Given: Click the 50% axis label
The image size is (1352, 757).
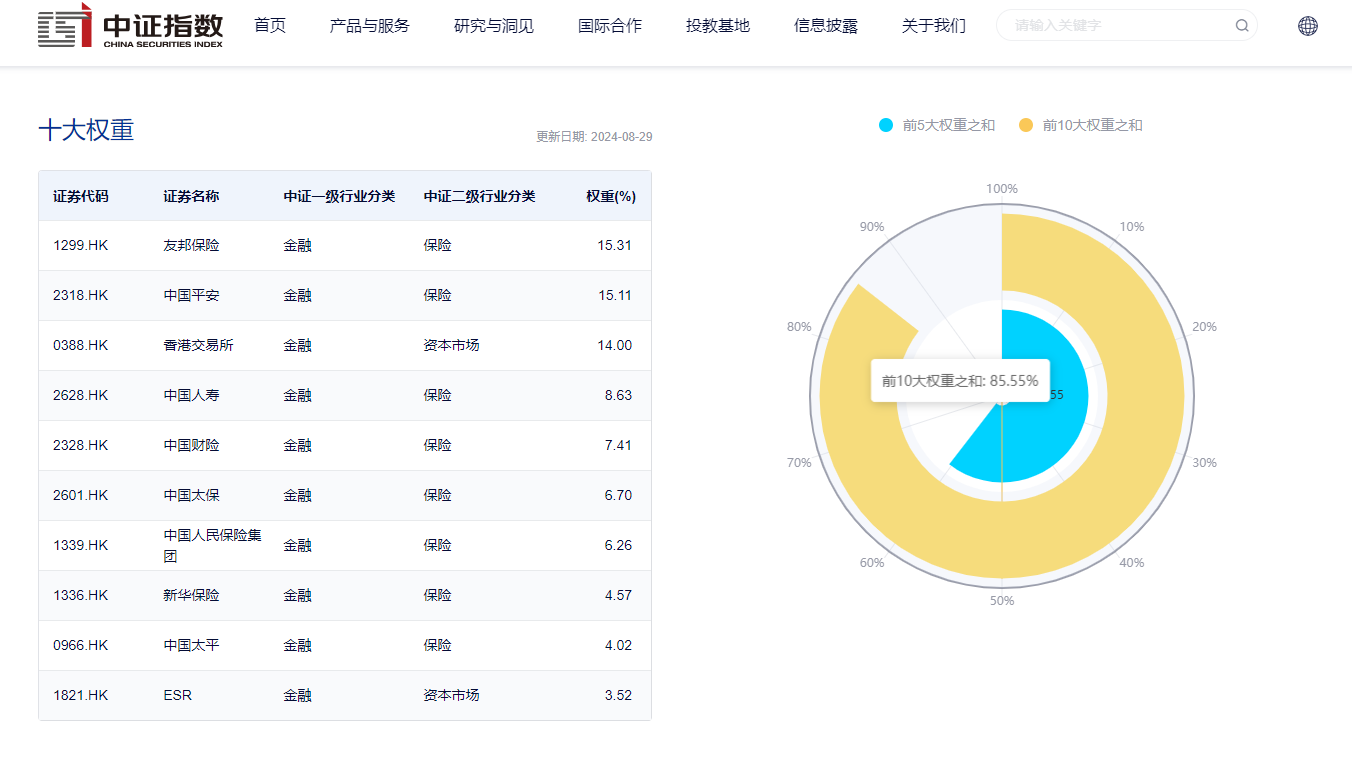Looking at the screenshot, I should click(x=1002, y=600).
